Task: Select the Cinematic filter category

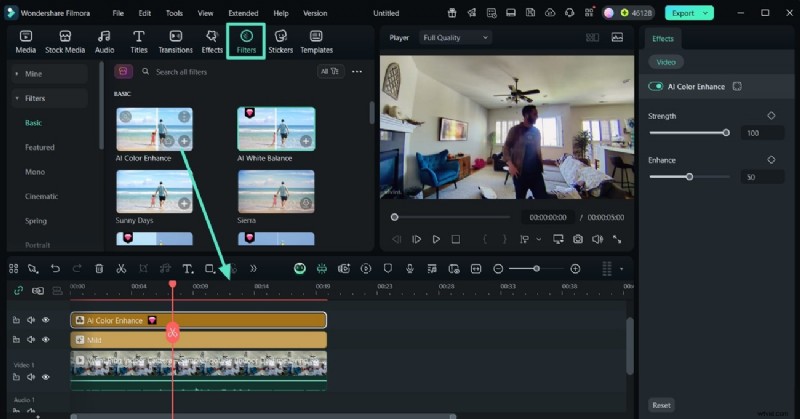Action: (x=41, y=196)
